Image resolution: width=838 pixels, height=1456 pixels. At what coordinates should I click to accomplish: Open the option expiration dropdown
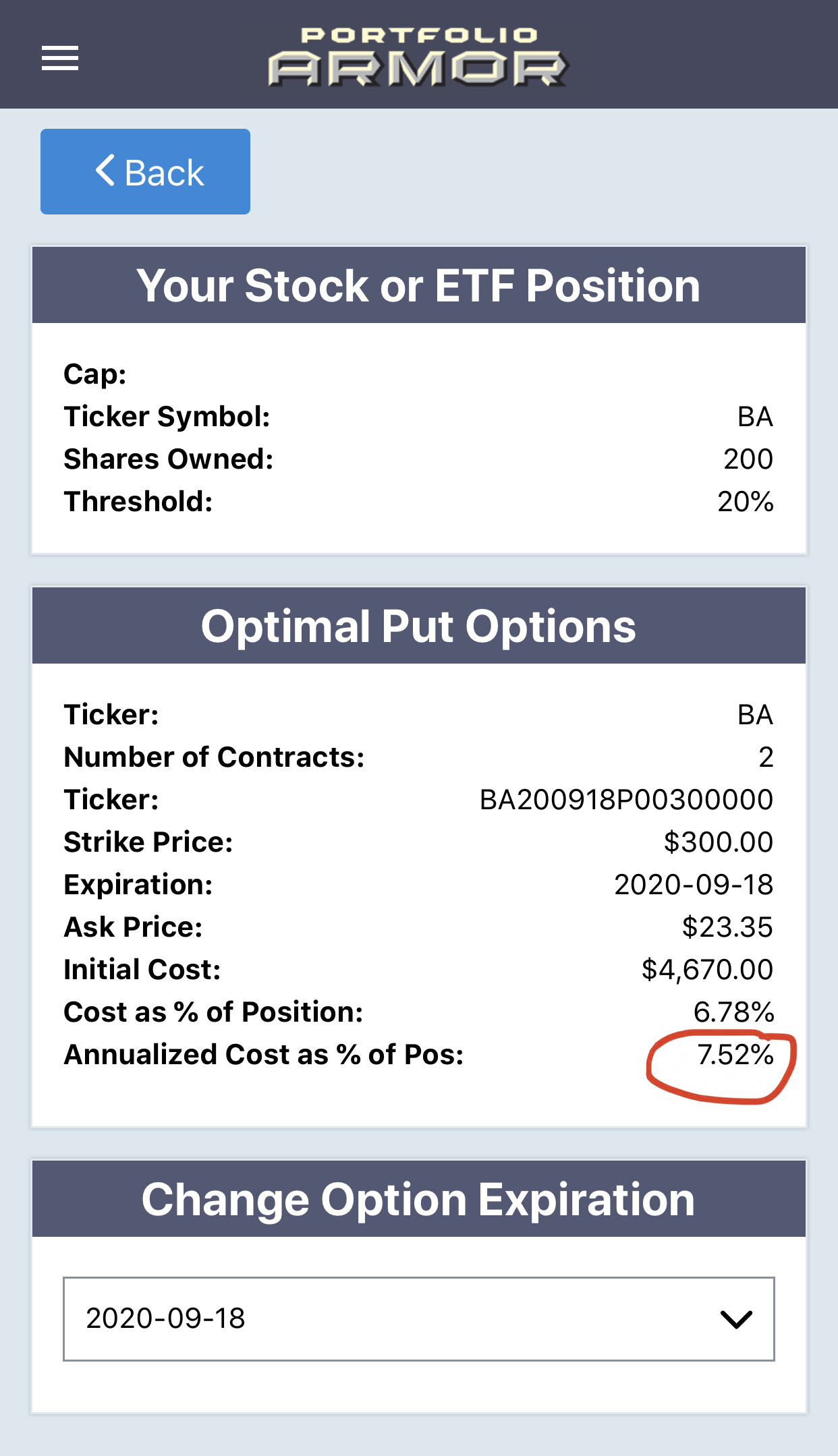click(418, 1319)
